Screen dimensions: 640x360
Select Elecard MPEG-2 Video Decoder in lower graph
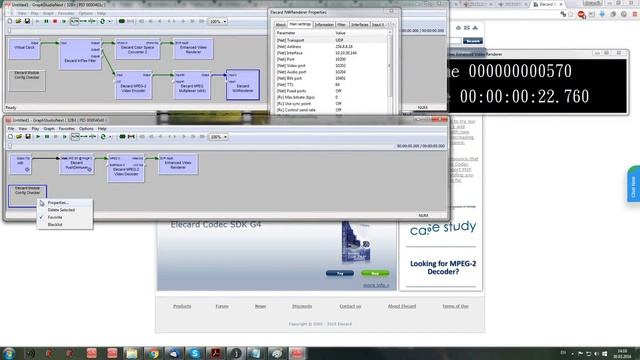(x=126, y=168)
